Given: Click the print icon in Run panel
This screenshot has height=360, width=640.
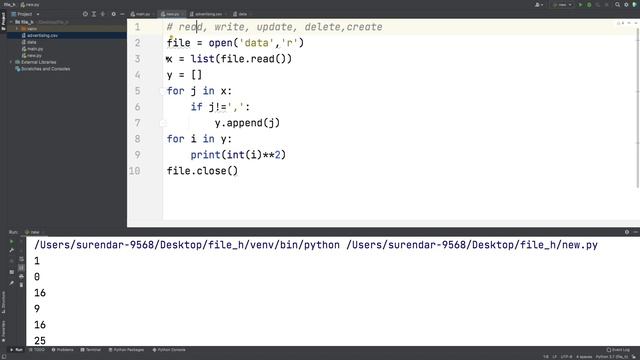Looking at the screenshot, I should click(x=21, y=276).
